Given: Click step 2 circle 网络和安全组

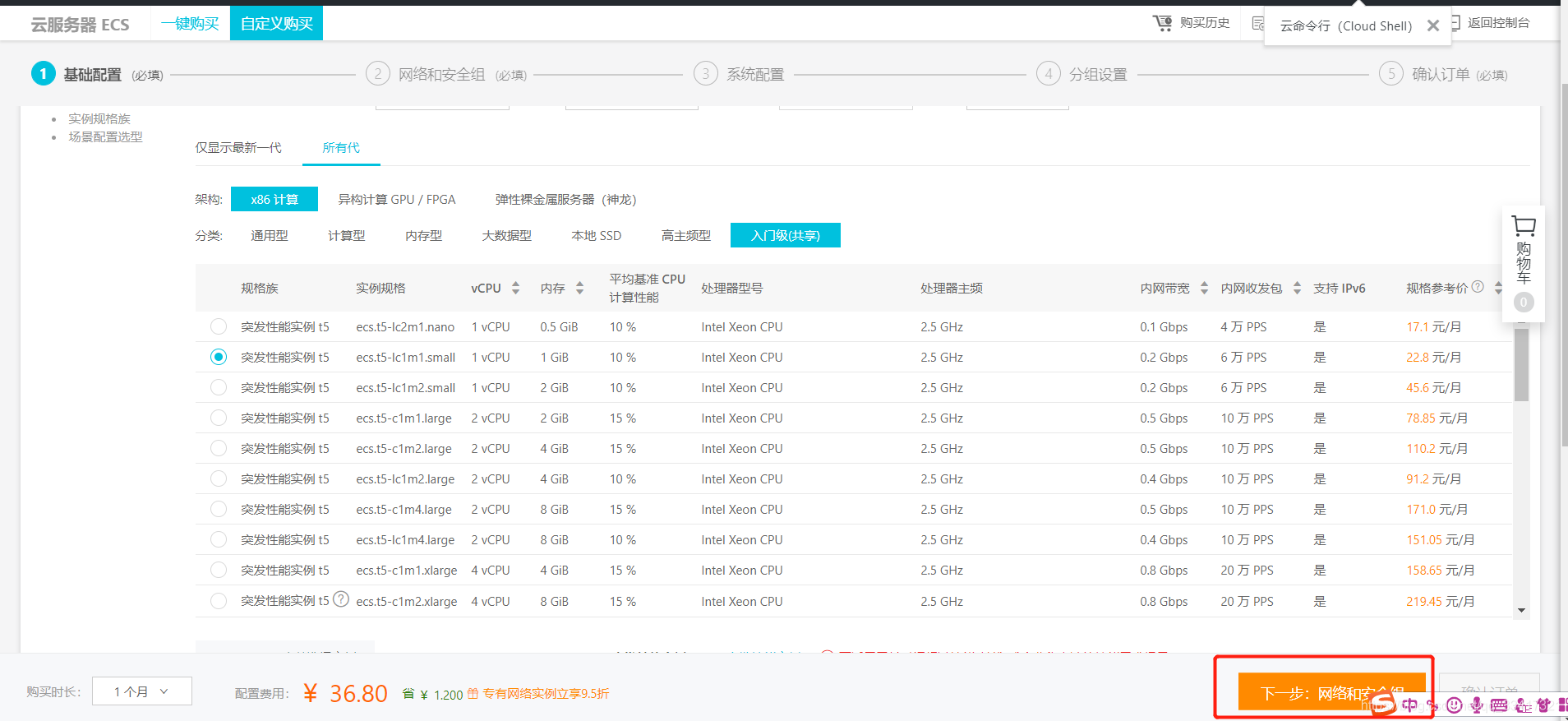Looking at the screenshot, I should (x=378, y=74).
